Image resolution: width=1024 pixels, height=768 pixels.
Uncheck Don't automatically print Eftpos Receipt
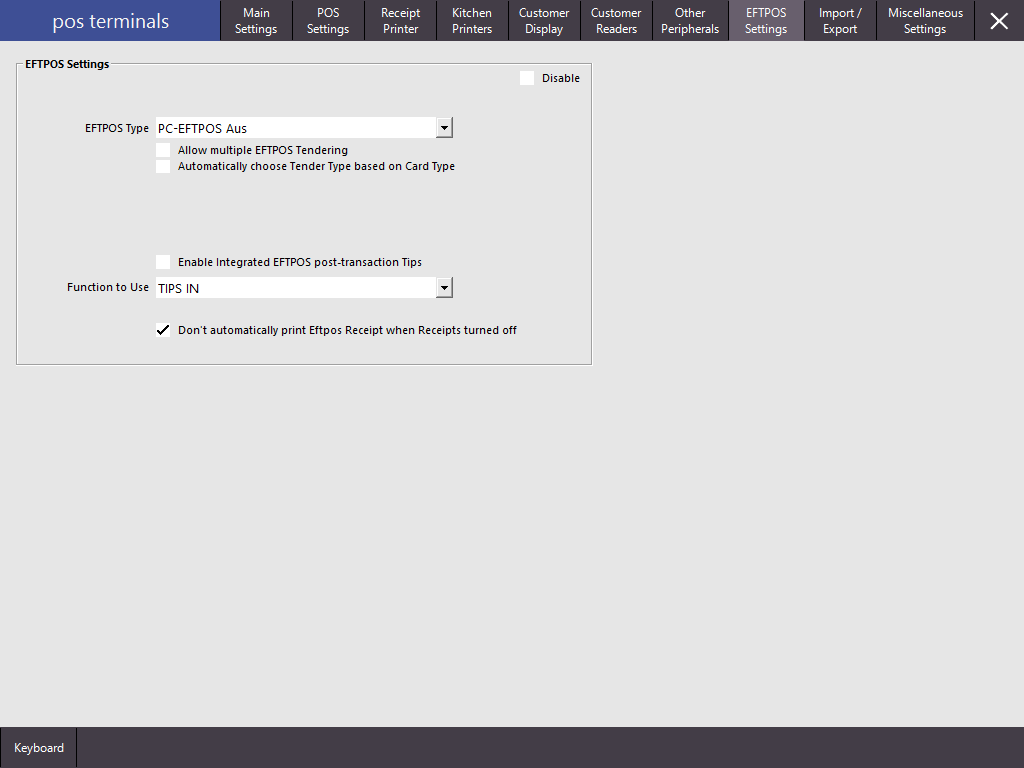coord(163,330)
